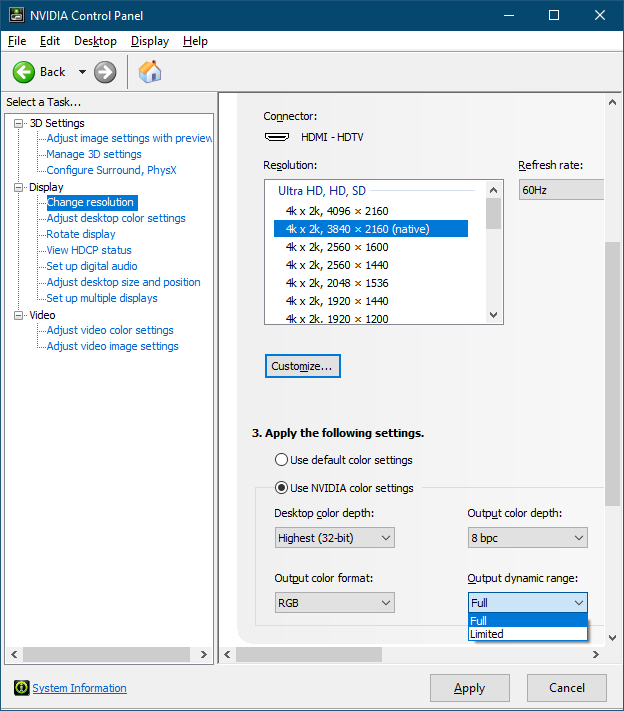Click the Ultra HD, HD, SD group header
The height and width of the screenshot is (711, 624).
point(322,191)
